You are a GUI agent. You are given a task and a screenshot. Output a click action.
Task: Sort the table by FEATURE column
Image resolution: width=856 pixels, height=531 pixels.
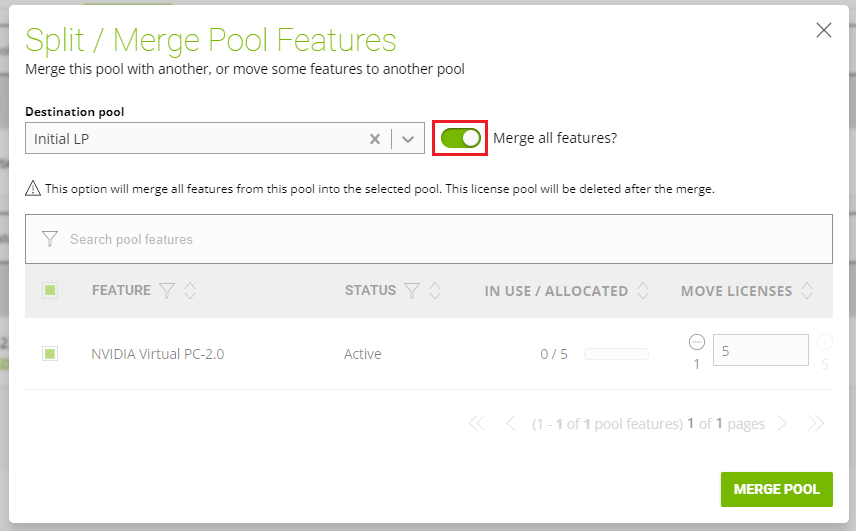coord(190,291)
